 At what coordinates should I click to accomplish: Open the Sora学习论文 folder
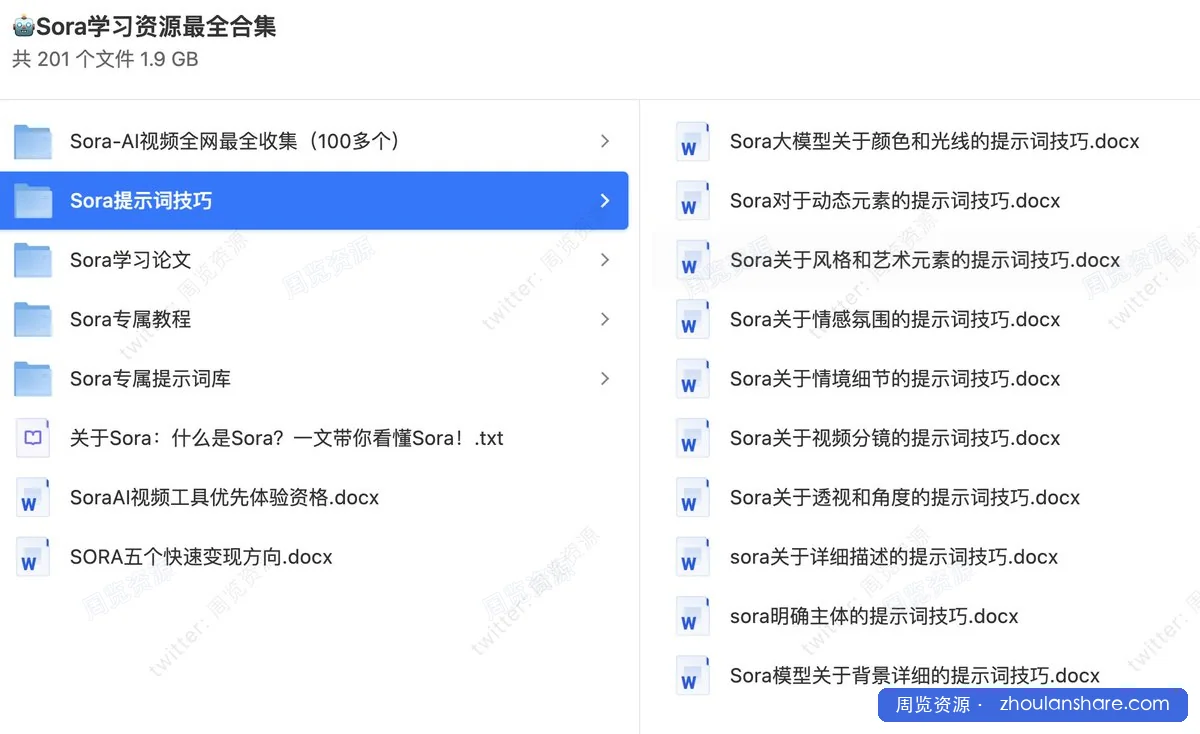click(130, 260)
